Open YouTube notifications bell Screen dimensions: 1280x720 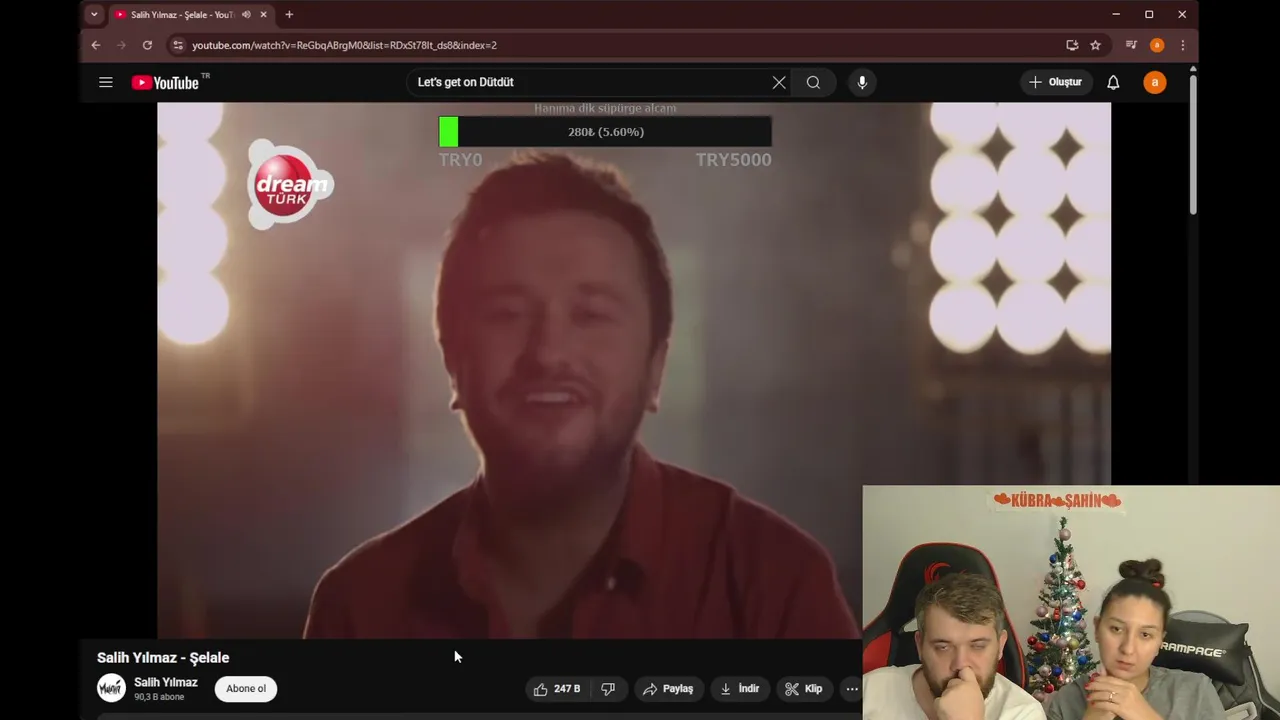1113,82
